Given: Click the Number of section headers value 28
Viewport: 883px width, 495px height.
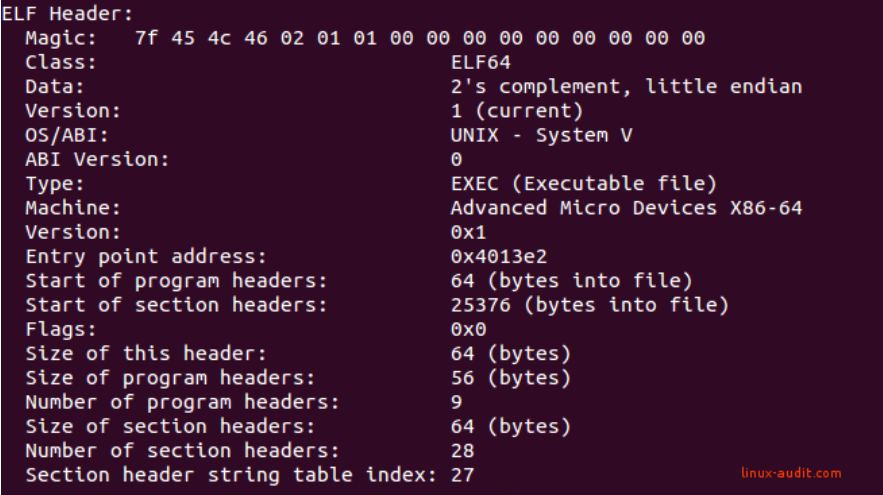Looking at the screenshot, I should point(462,451).
